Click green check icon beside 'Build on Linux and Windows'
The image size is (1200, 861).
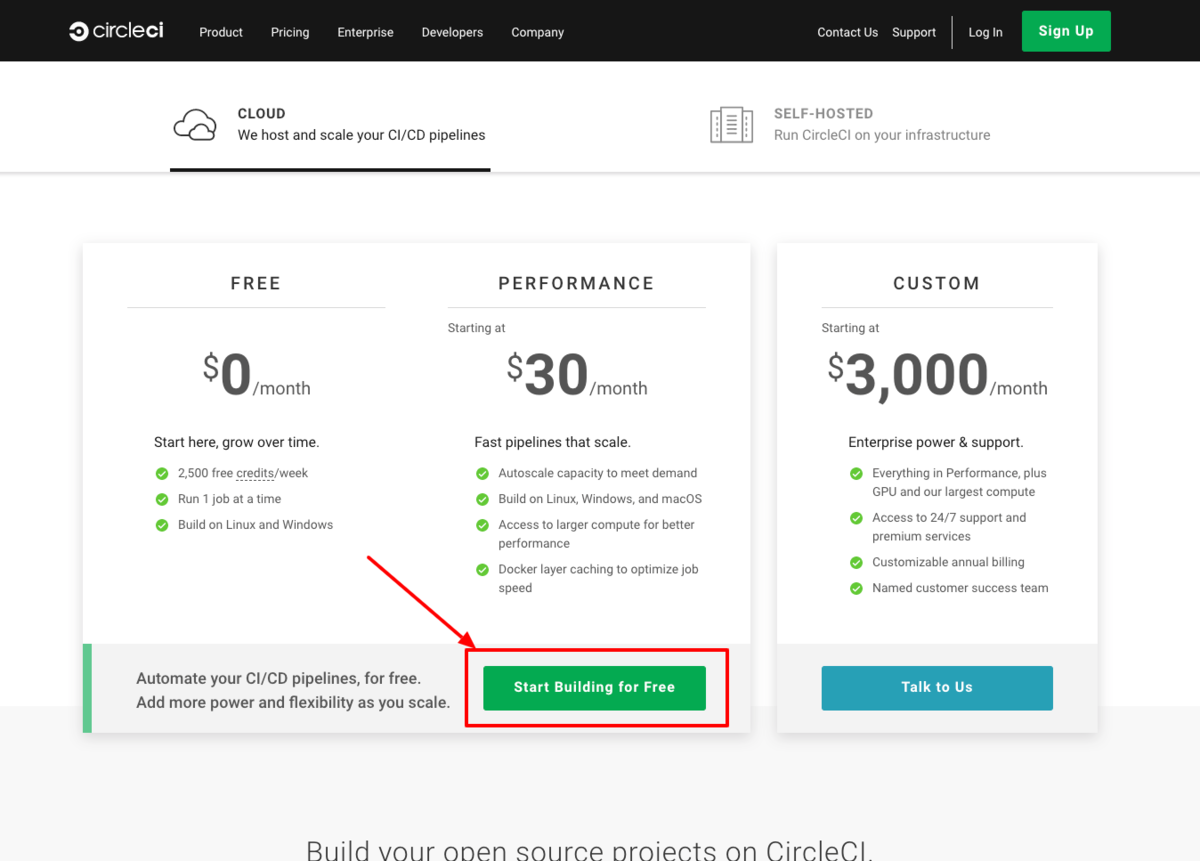point(162,525)
